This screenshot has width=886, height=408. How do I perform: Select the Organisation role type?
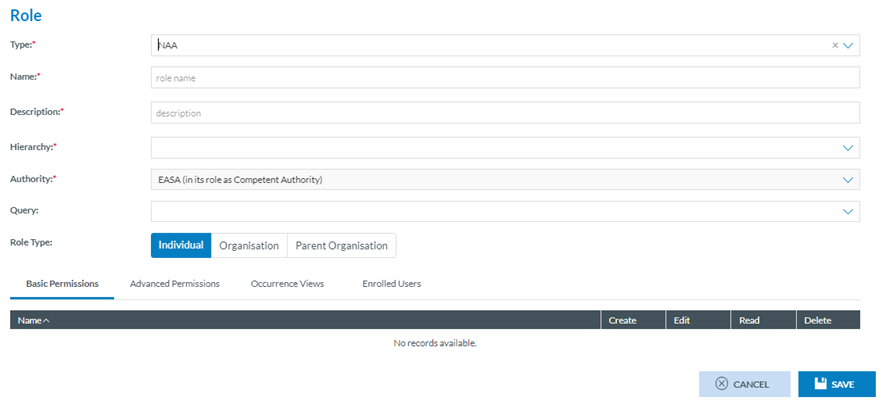click(249, 245)
